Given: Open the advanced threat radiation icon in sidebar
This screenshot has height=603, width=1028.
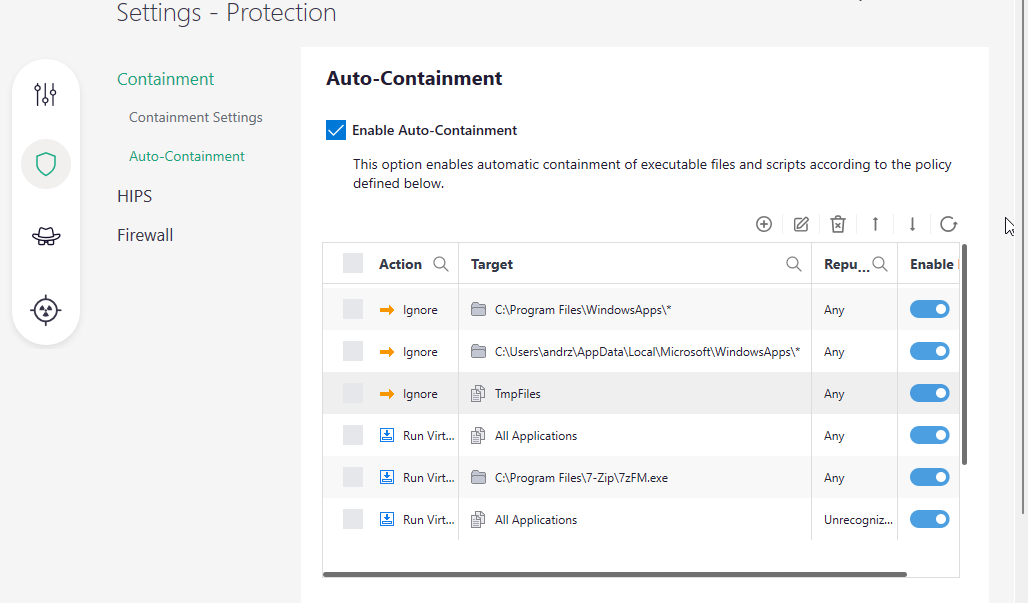Looking at the screenshot, I should 46,310.
